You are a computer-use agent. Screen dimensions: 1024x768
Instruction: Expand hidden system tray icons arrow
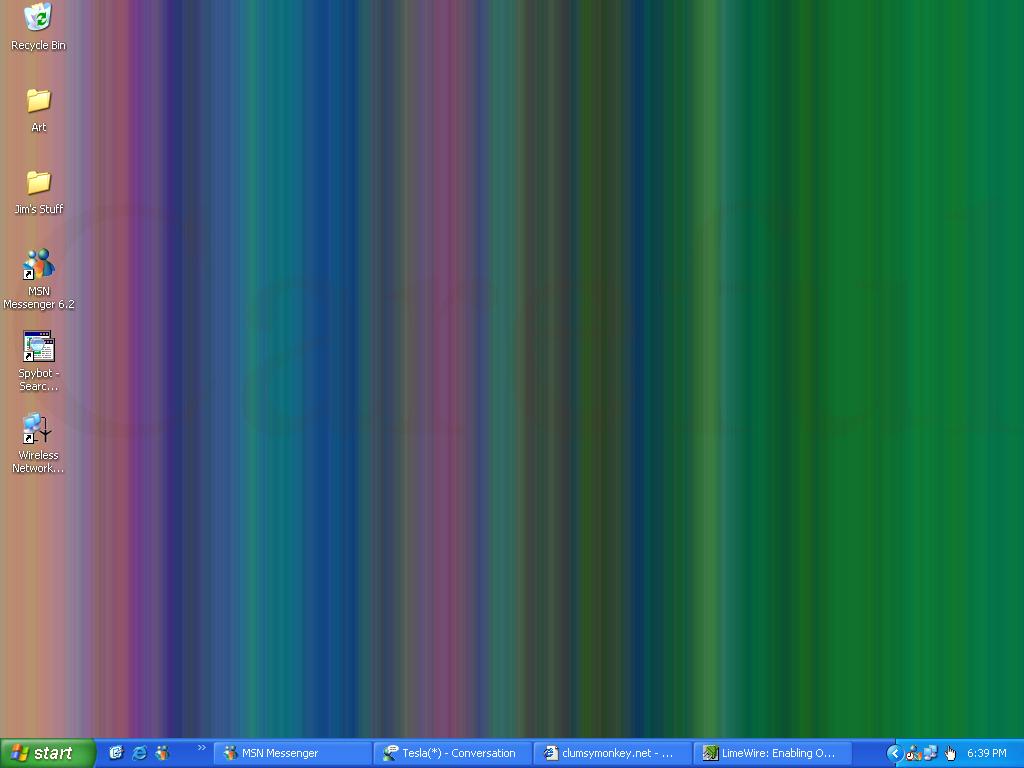tap(894, 753)
